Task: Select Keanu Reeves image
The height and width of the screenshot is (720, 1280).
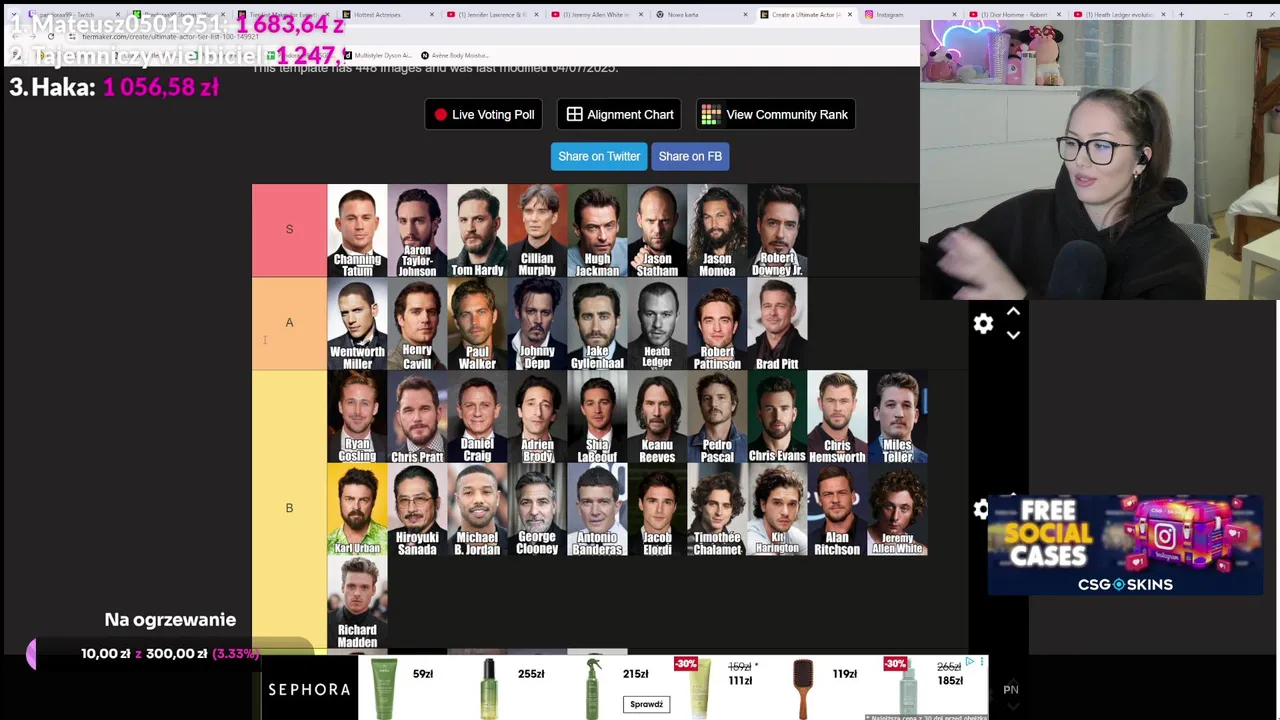Action: pos(657,417)
